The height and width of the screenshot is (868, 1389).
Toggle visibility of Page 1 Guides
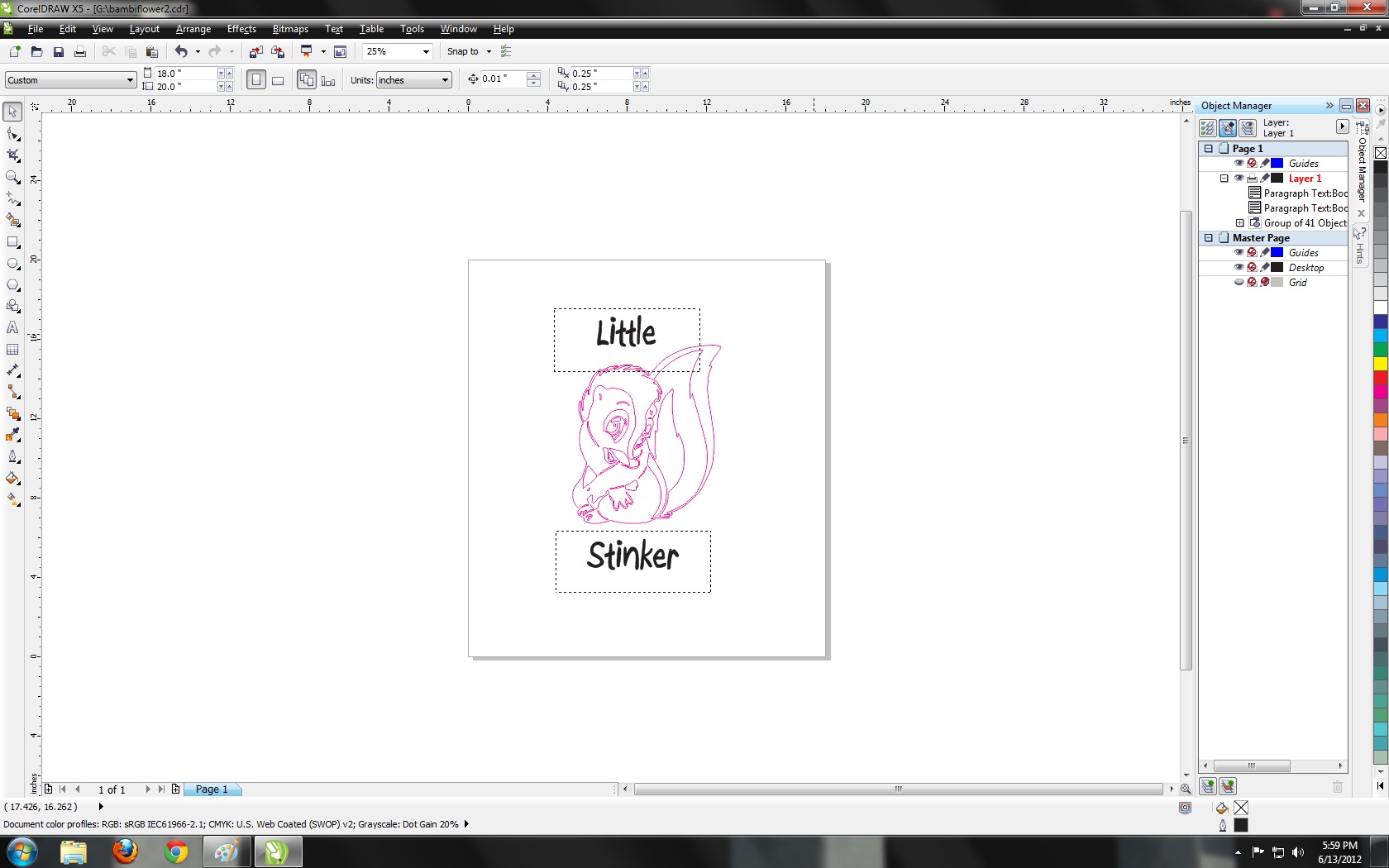point(1239,163)
